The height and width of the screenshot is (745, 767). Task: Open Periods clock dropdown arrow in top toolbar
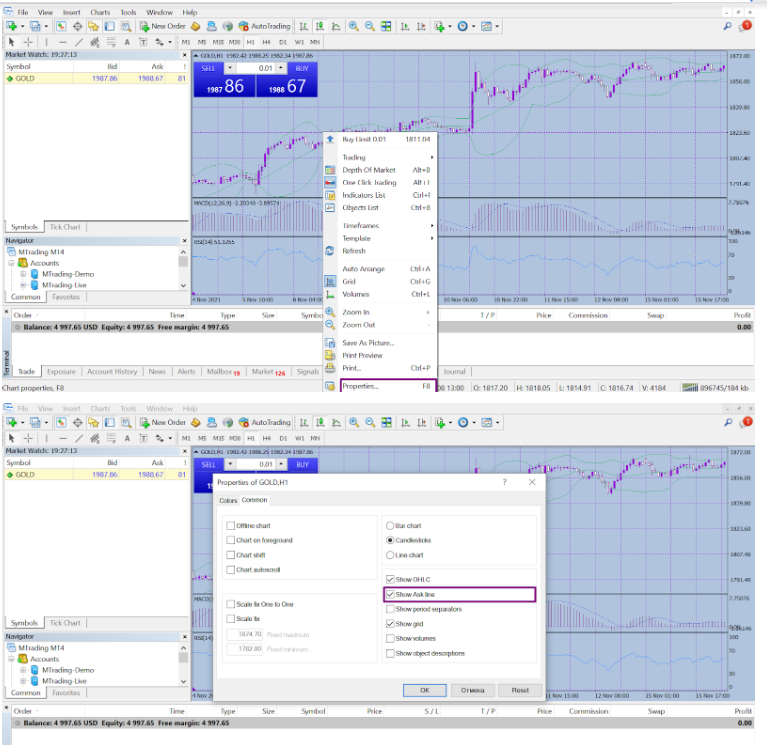pos(474,26)
